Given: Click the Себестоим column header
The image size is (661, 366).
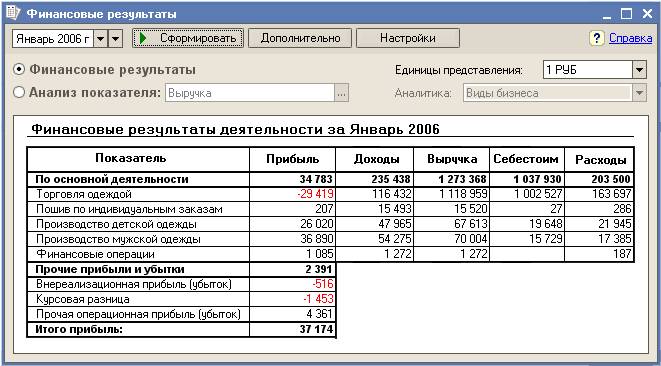Looking at the screenshot, I should tap(527, 159).
